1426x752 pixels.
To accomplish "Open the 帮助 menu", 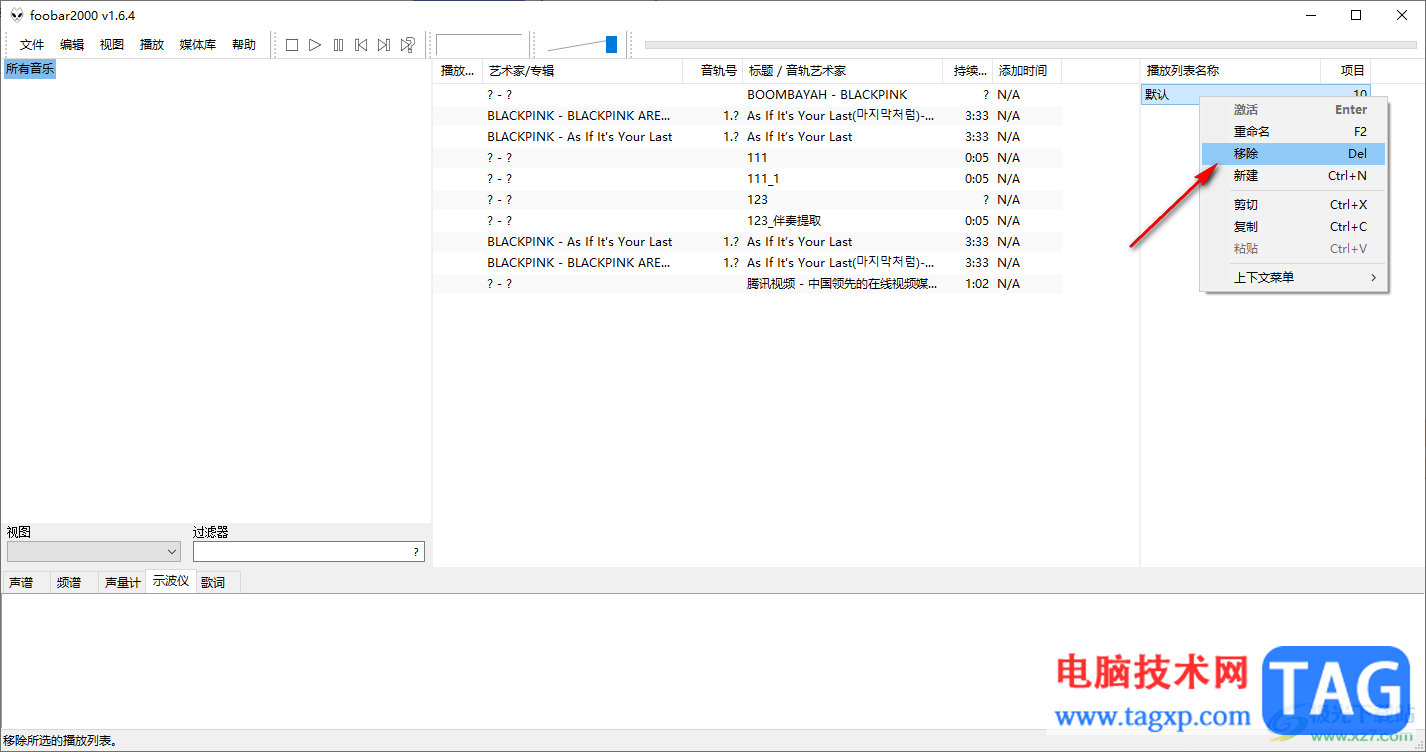I will coord(244,45).
